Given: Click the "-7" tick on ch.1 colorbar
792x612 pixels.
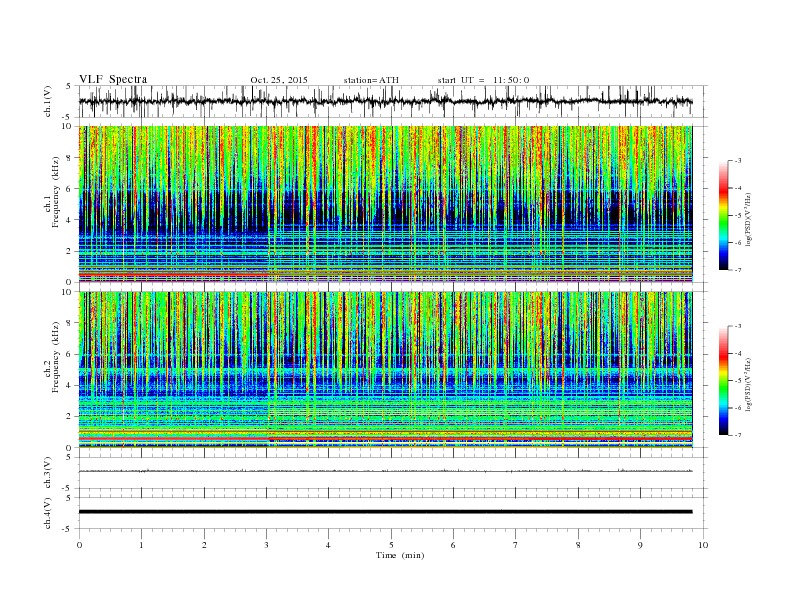Looking at the screenshot, I should pyautogui.click(x=738, y=270).
